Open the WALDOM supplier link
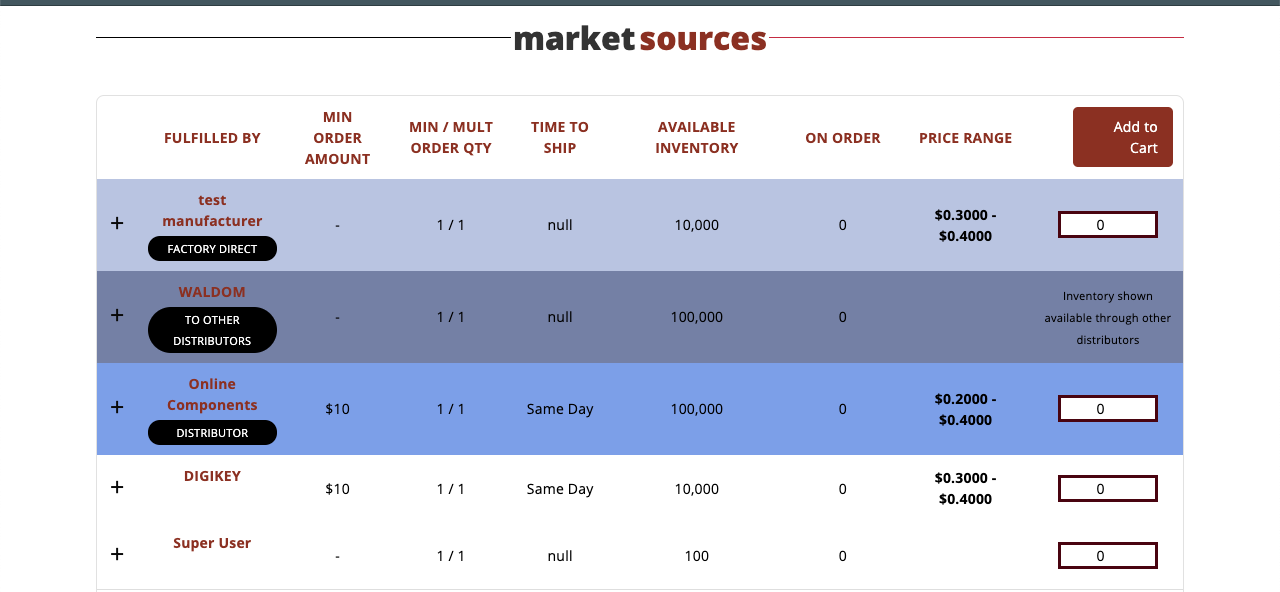The height and width of the screenshot is (592, 1280). pos(212,292)
